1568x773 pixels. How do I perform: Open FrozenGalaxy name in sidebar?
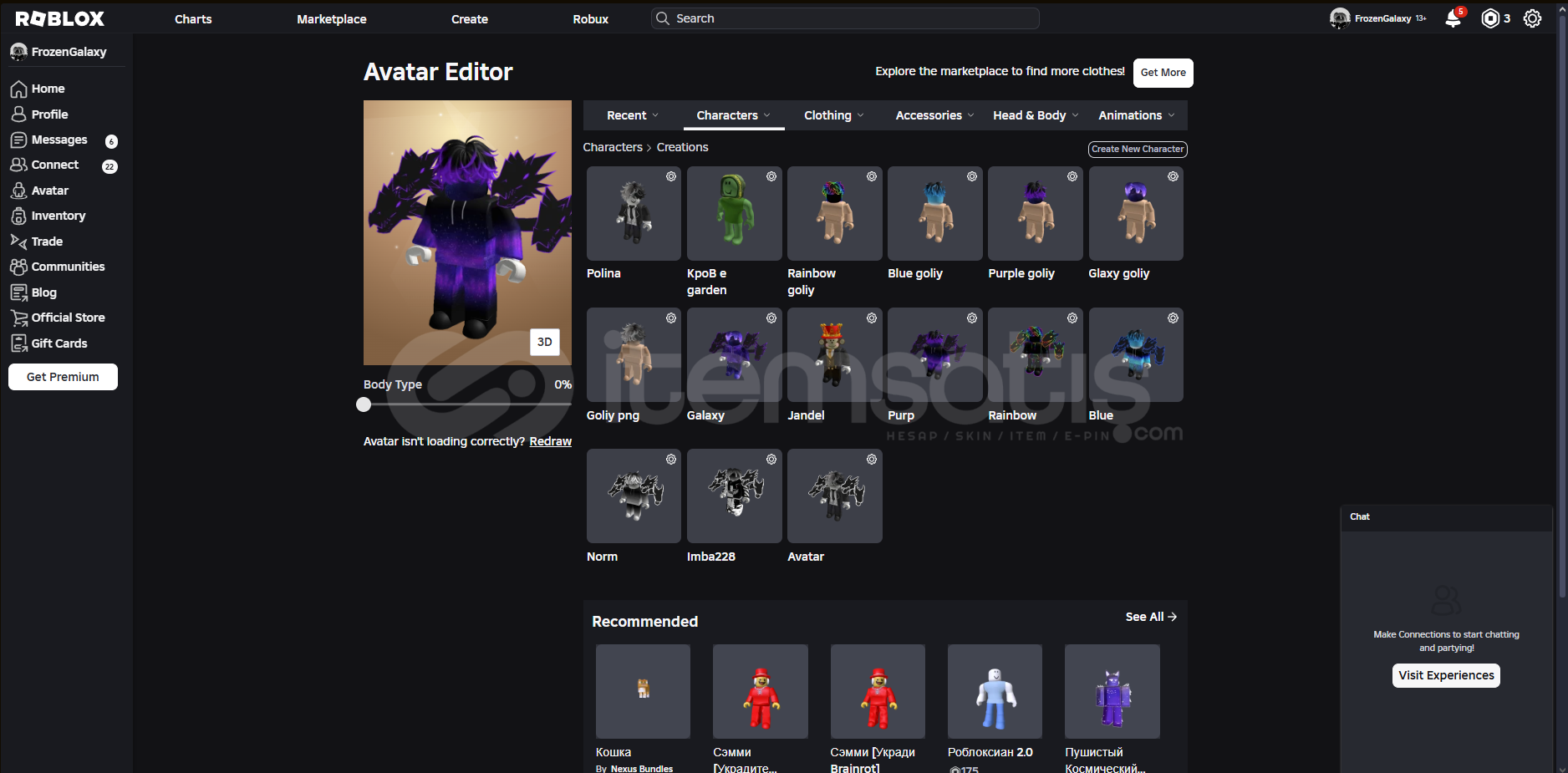click(x=69, y=52)
